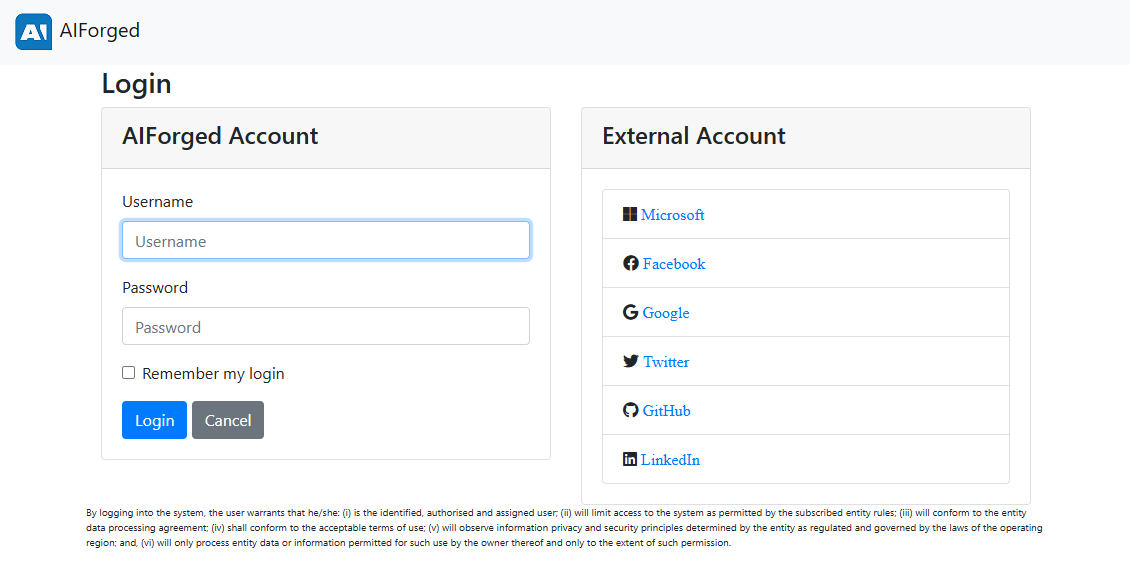Click the GitHub octocat icon

[x=631, y=410]
